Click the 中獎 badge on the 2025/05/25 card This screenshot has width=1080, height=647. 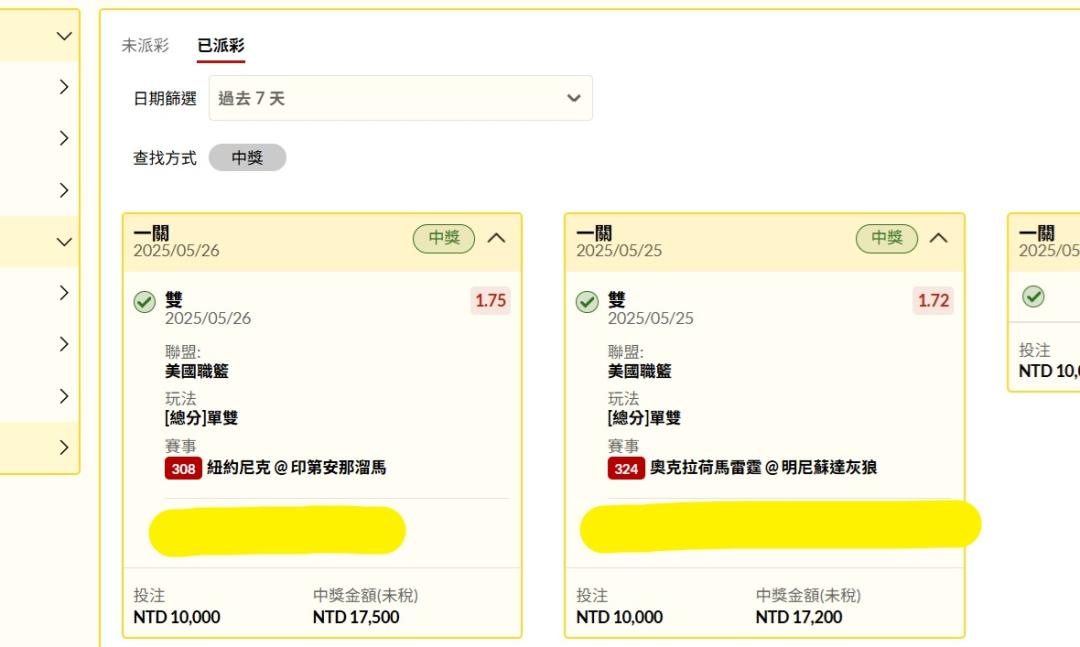pyautogui.click(x=886, y=238)
